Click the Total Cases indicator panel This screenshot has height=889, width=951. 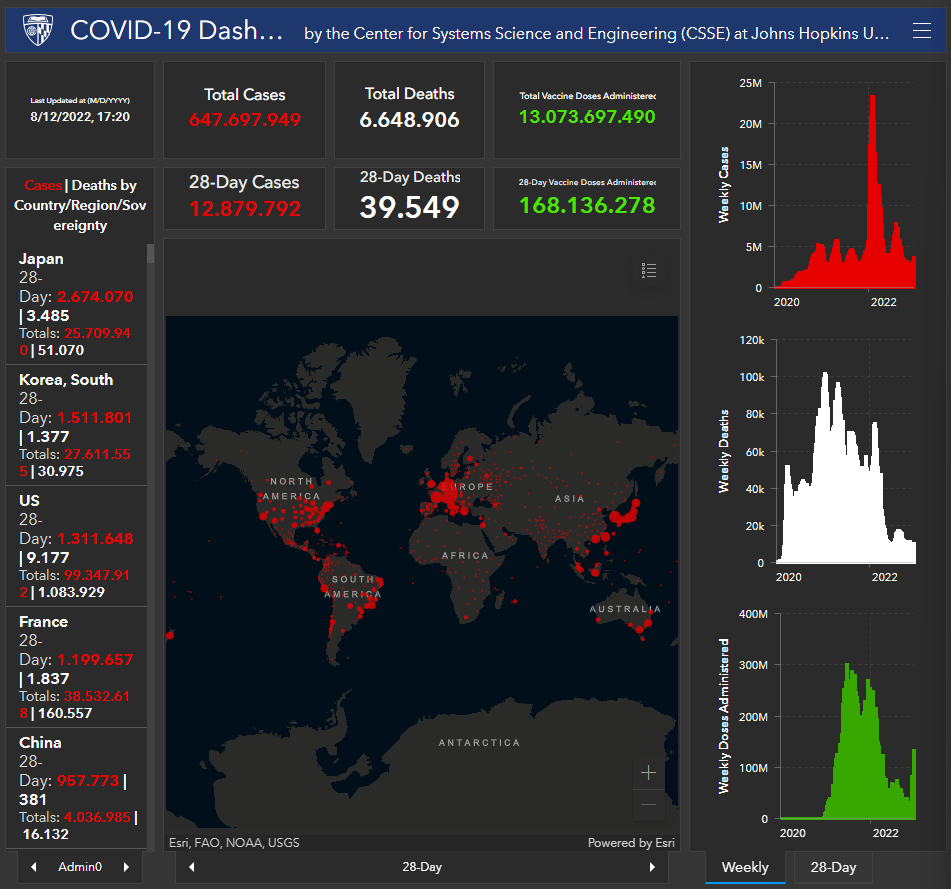point(245,108)
